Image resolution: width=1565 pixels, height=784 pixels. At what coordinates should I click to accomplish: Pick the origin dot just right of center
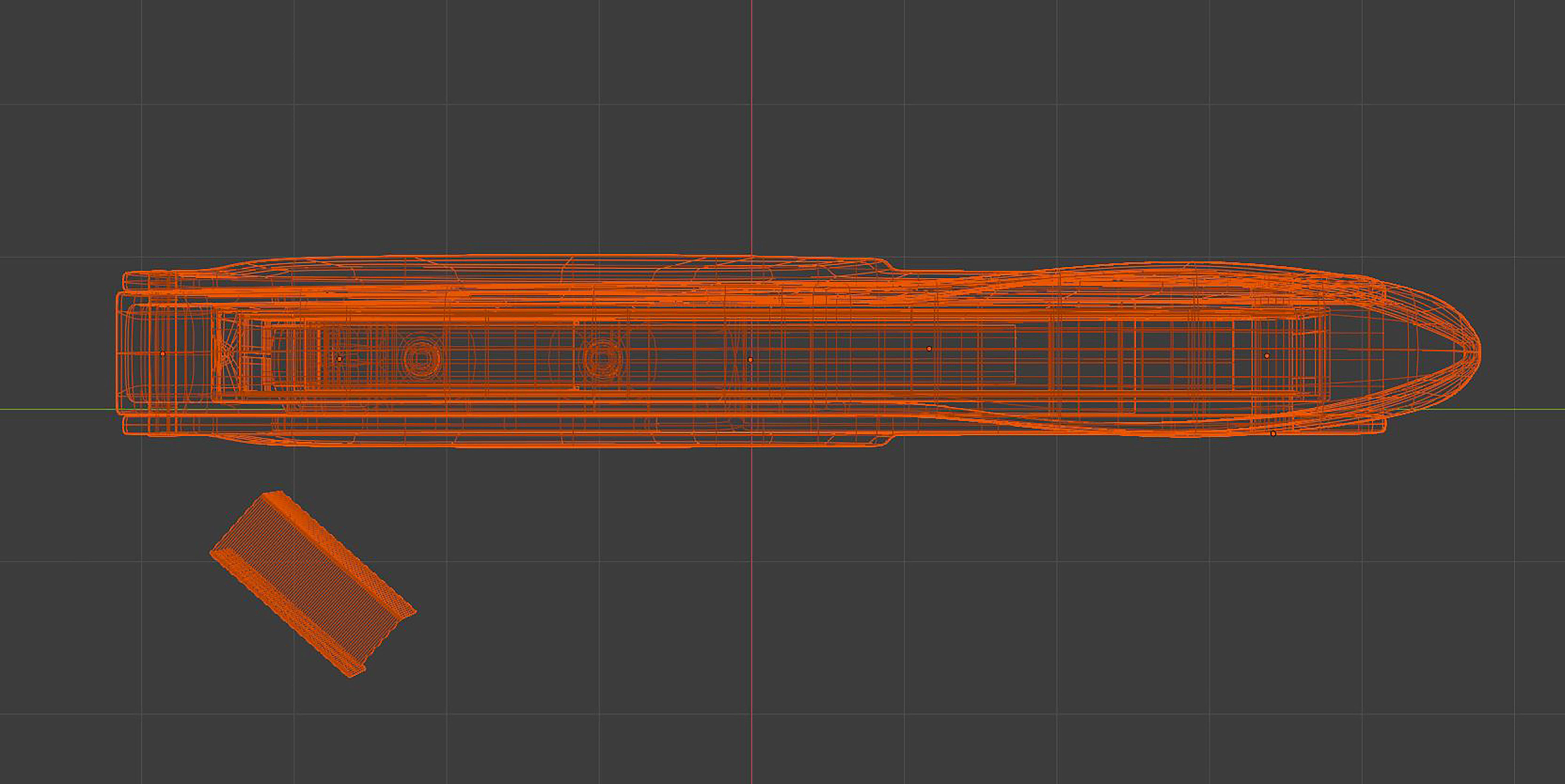pos(929,349)
